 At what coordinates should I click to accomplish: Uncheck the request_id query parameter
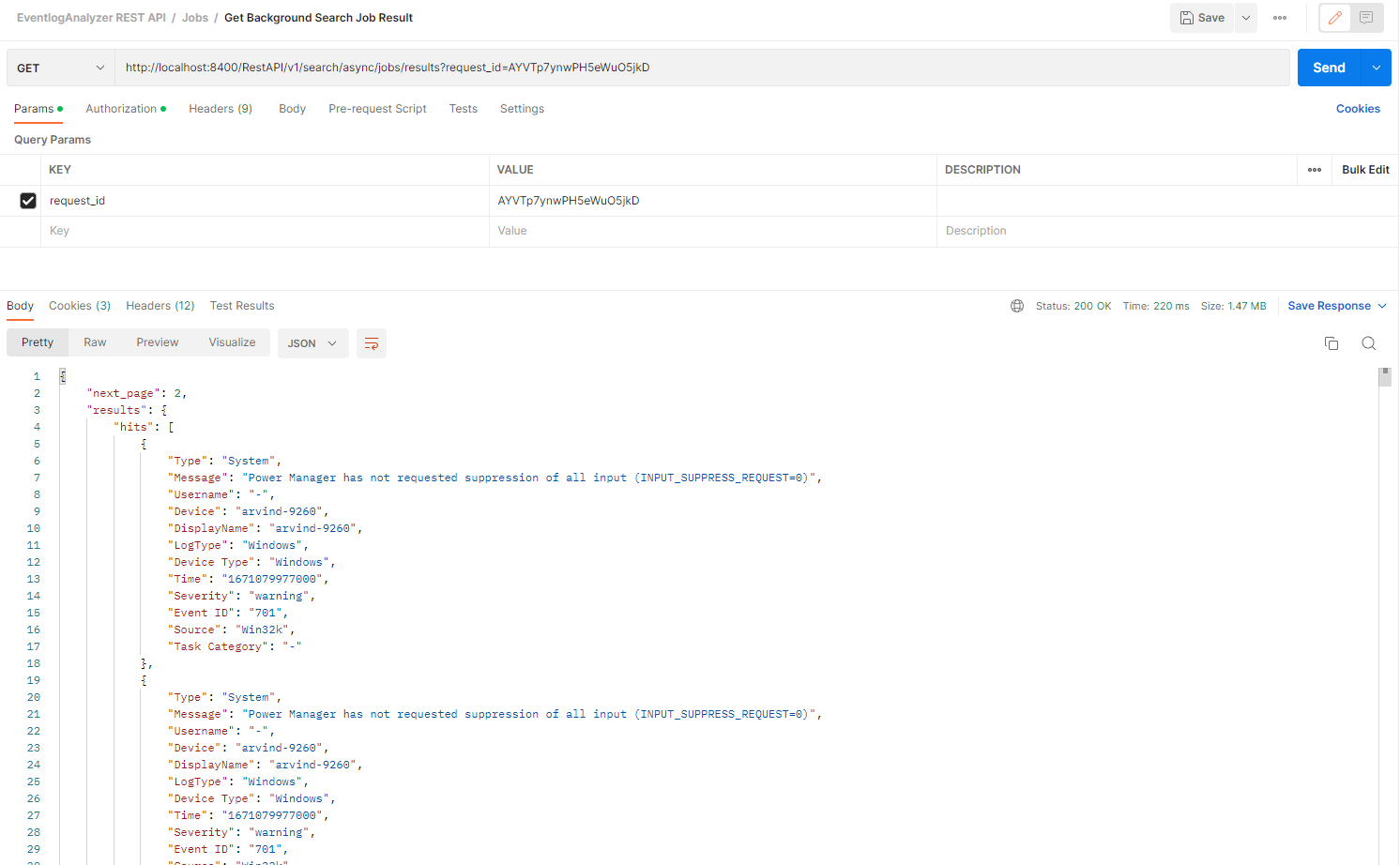coord(27,200)
